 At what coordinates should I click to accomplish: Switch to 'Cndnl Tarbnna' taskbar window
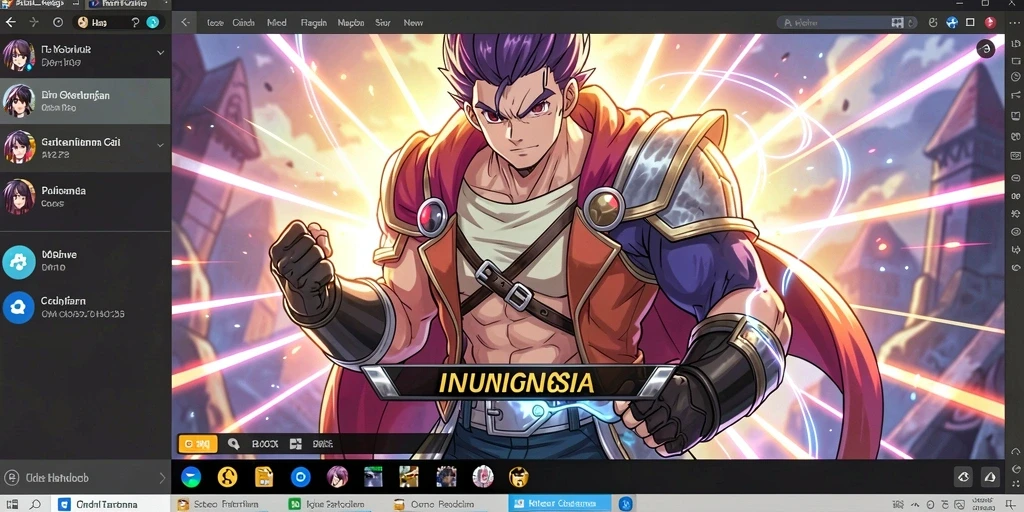110,504
